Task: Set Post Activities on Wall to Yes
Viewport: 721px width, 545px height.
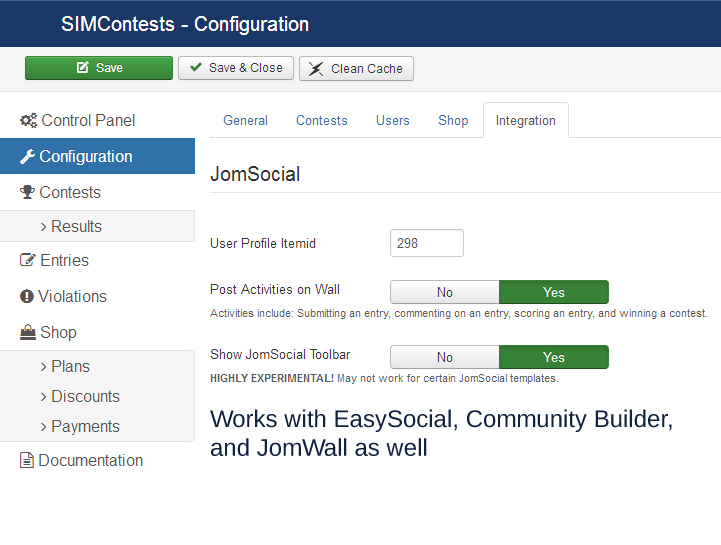Action: [x=554, y=292]
